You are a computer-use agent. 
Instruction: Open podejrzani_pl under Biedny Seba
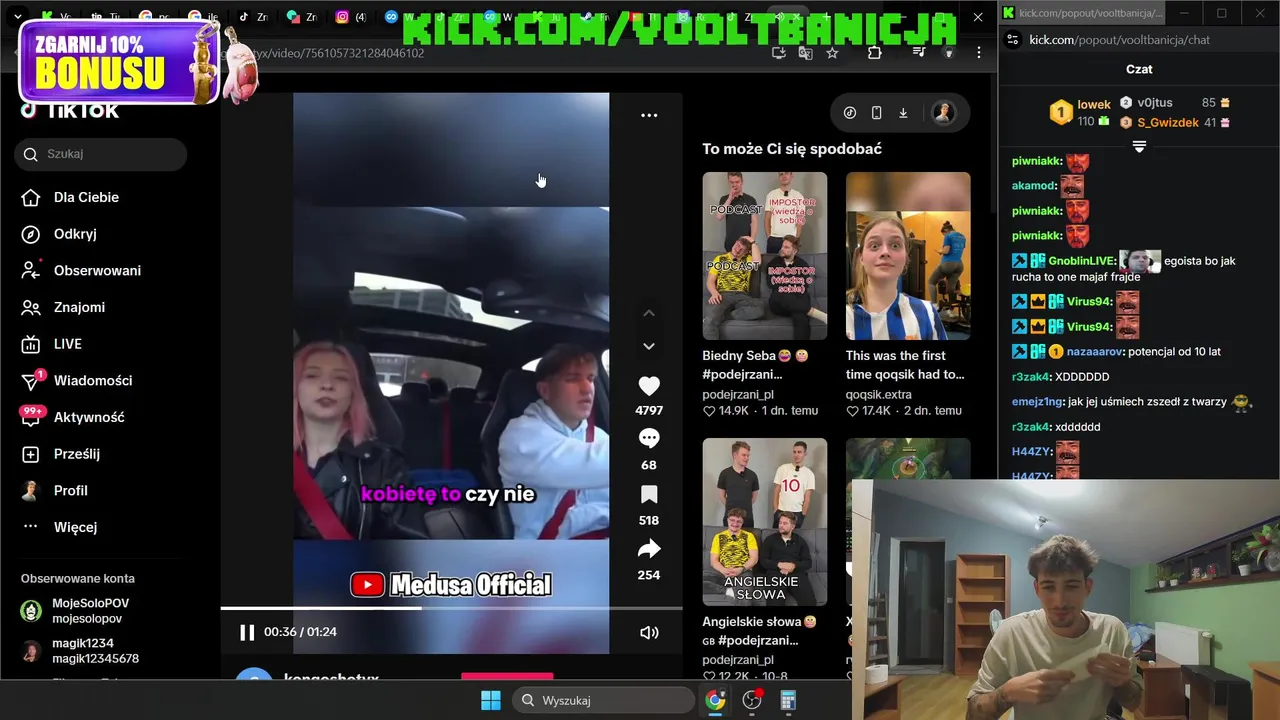coord(738,394)
